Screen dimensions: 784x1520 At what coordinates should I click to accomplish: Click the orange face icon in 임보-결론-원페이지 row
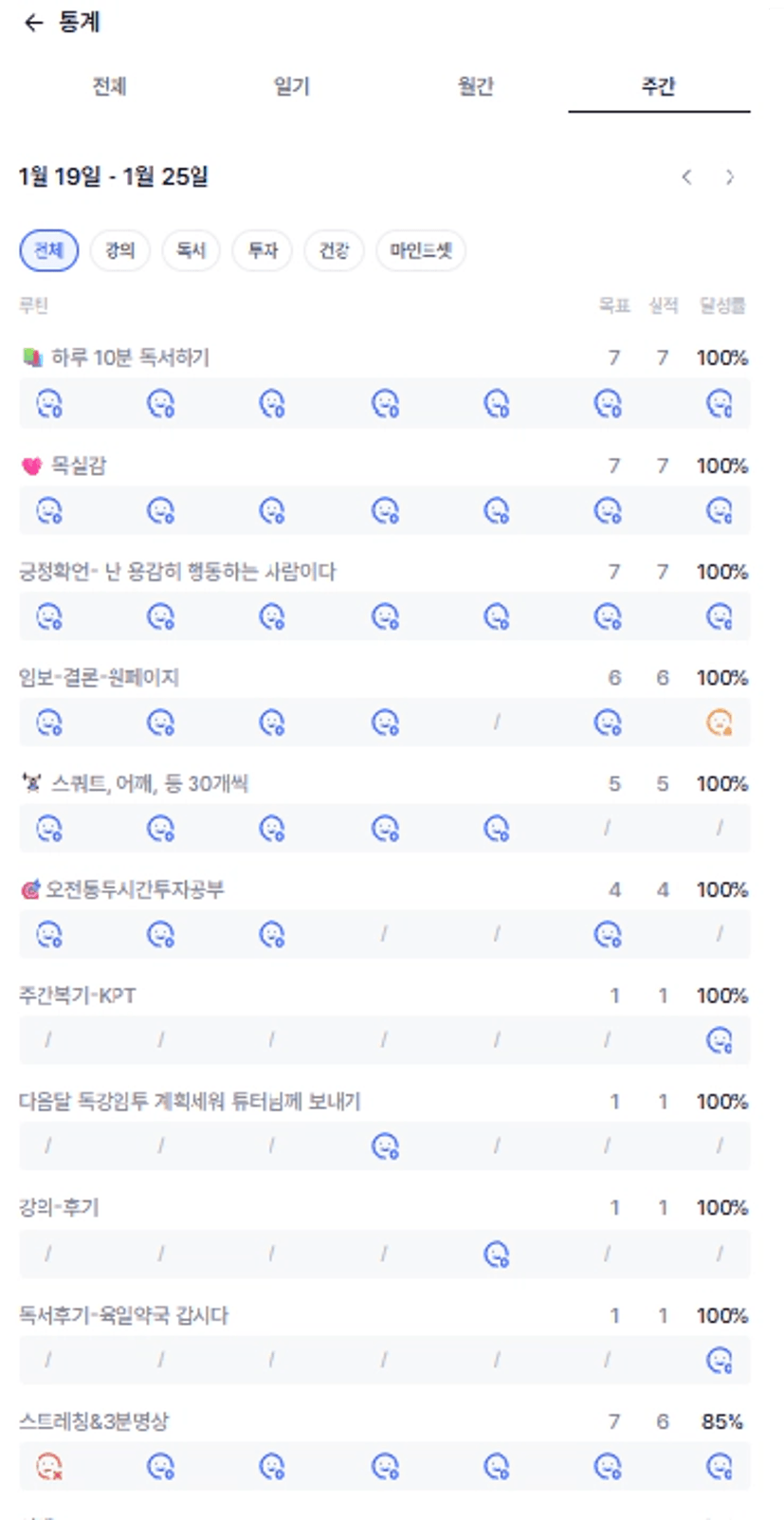click(x=720, y=723)
